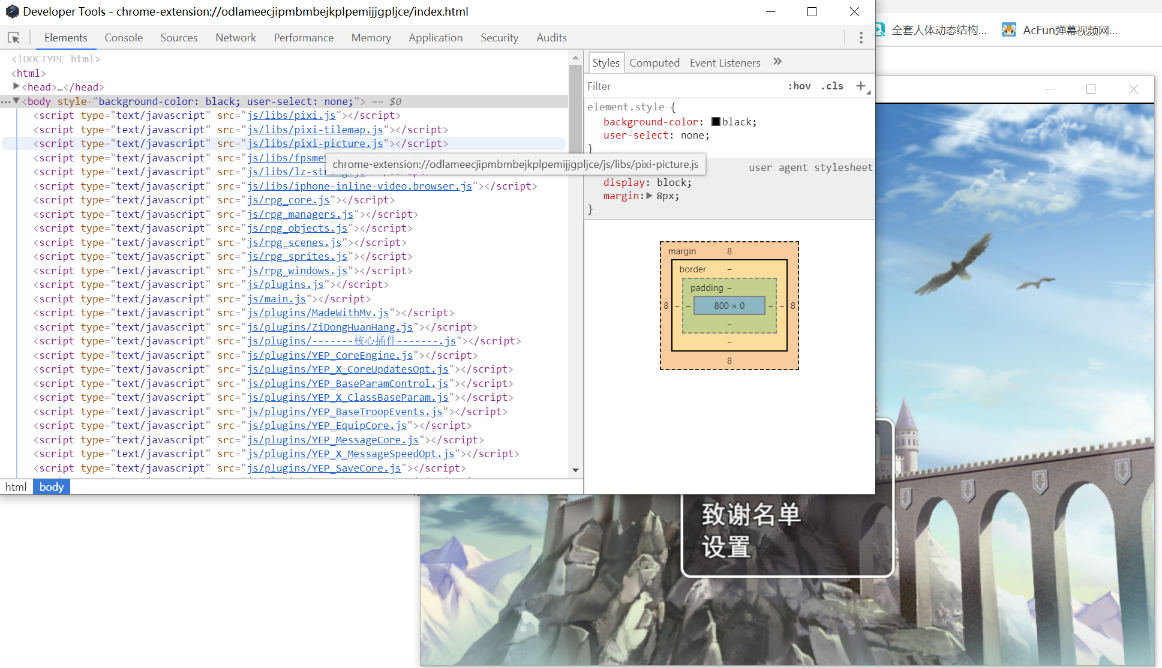The width and height of the screenshot is (1162, 668).
Task: Select the Elements tab
Action: (65, 38)
